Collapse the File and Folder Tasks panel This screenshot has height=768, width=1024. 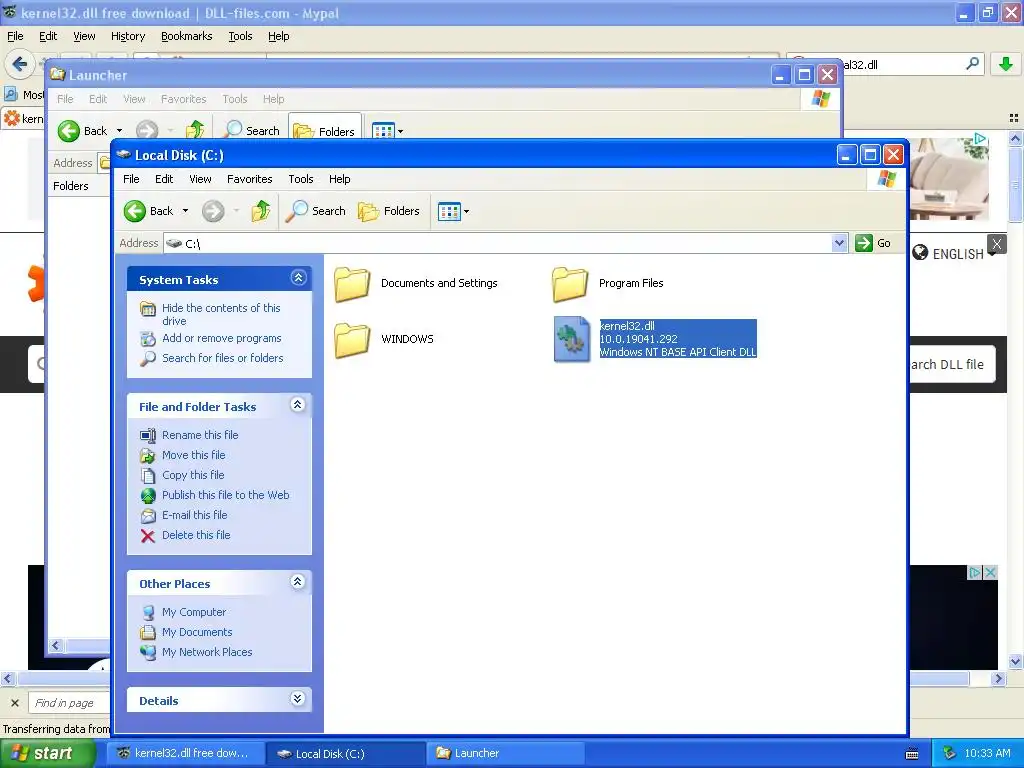[298, 405]
